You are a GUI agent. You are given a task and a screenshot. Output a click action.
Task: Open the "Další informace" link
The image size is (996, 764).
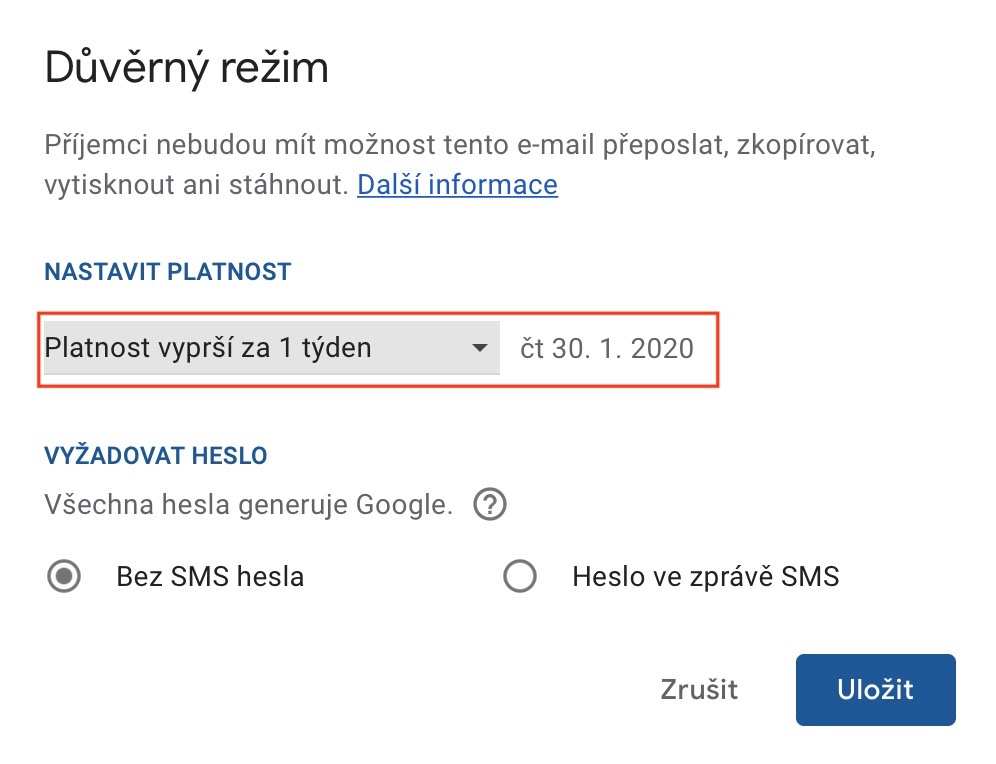[457, 185]
